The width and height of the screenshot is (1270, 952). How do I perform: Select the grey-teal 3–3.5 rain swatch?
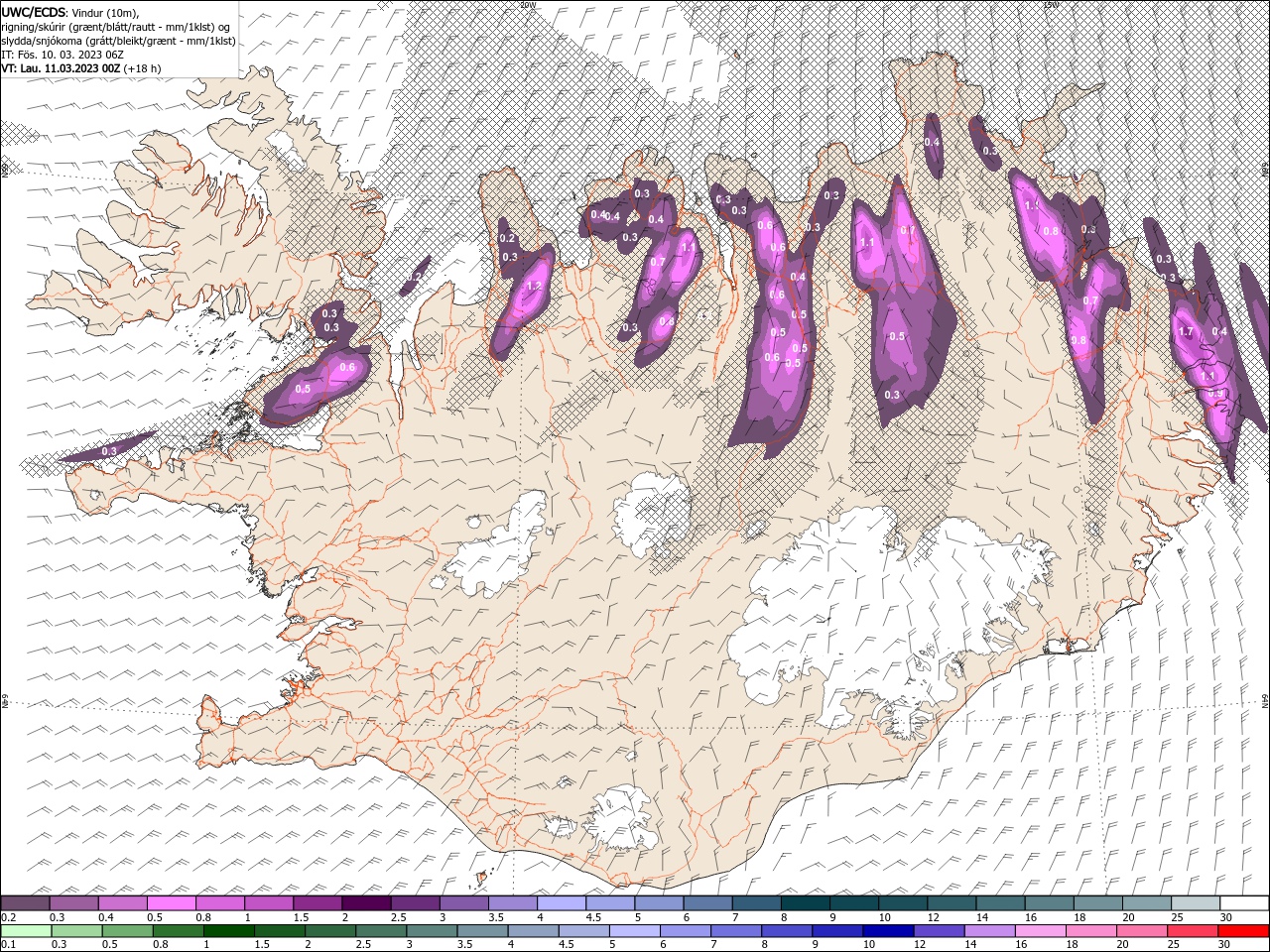[431, 931]
